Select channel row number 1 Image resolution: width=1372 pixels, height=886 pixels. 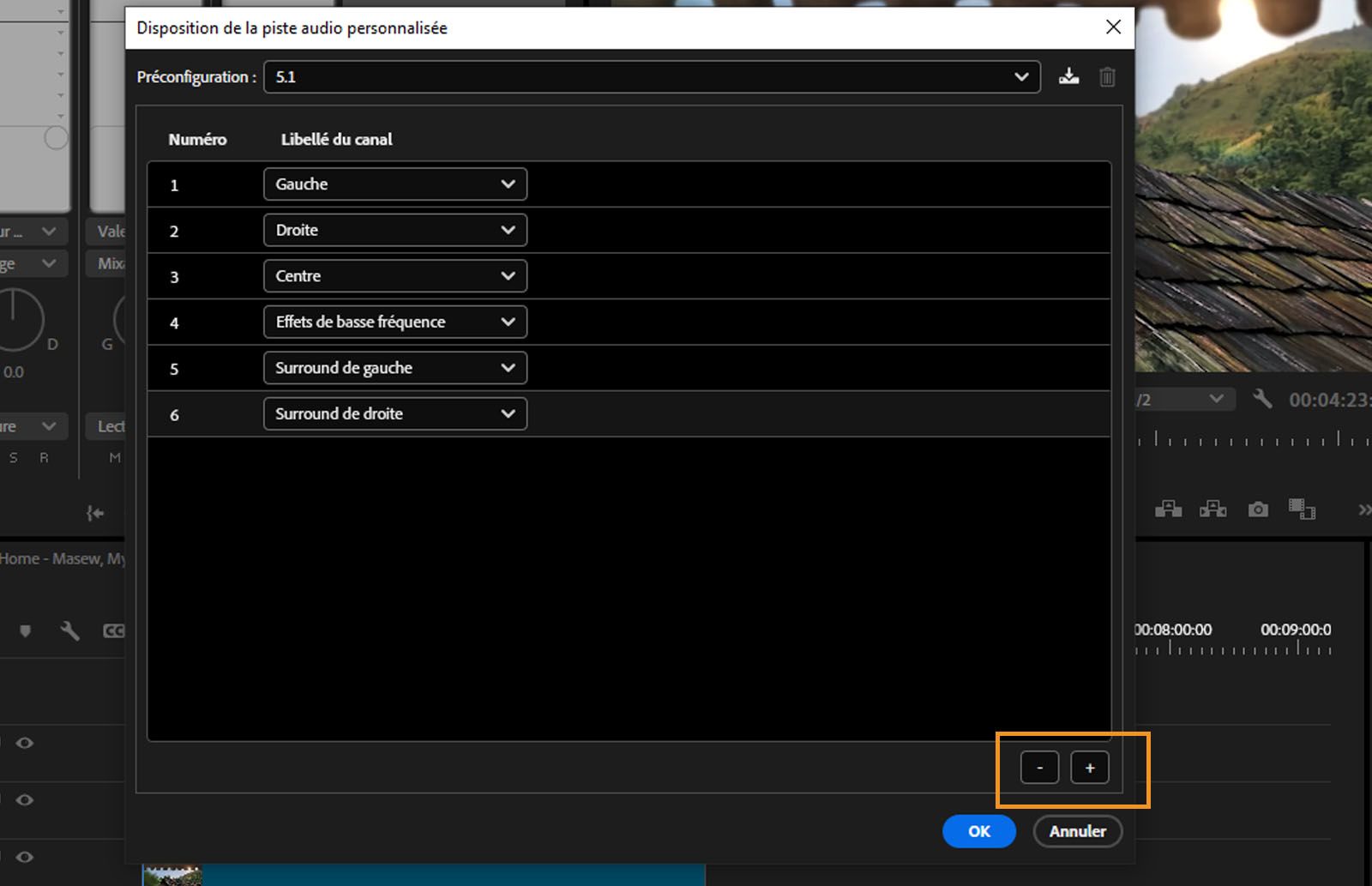629,184
